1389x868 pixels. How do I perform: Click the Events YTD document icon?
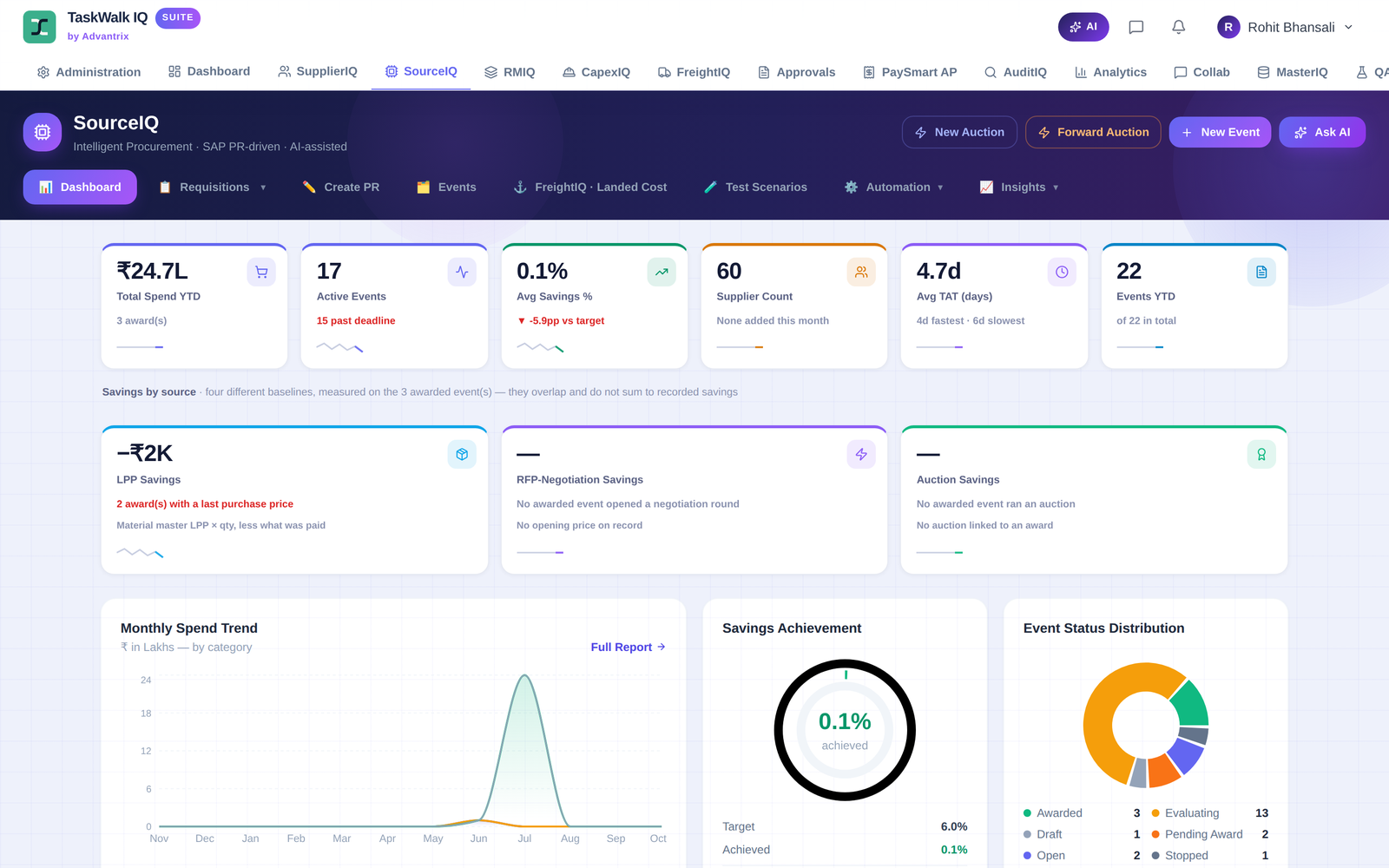pyautogui.click(x=1261, y=272)
